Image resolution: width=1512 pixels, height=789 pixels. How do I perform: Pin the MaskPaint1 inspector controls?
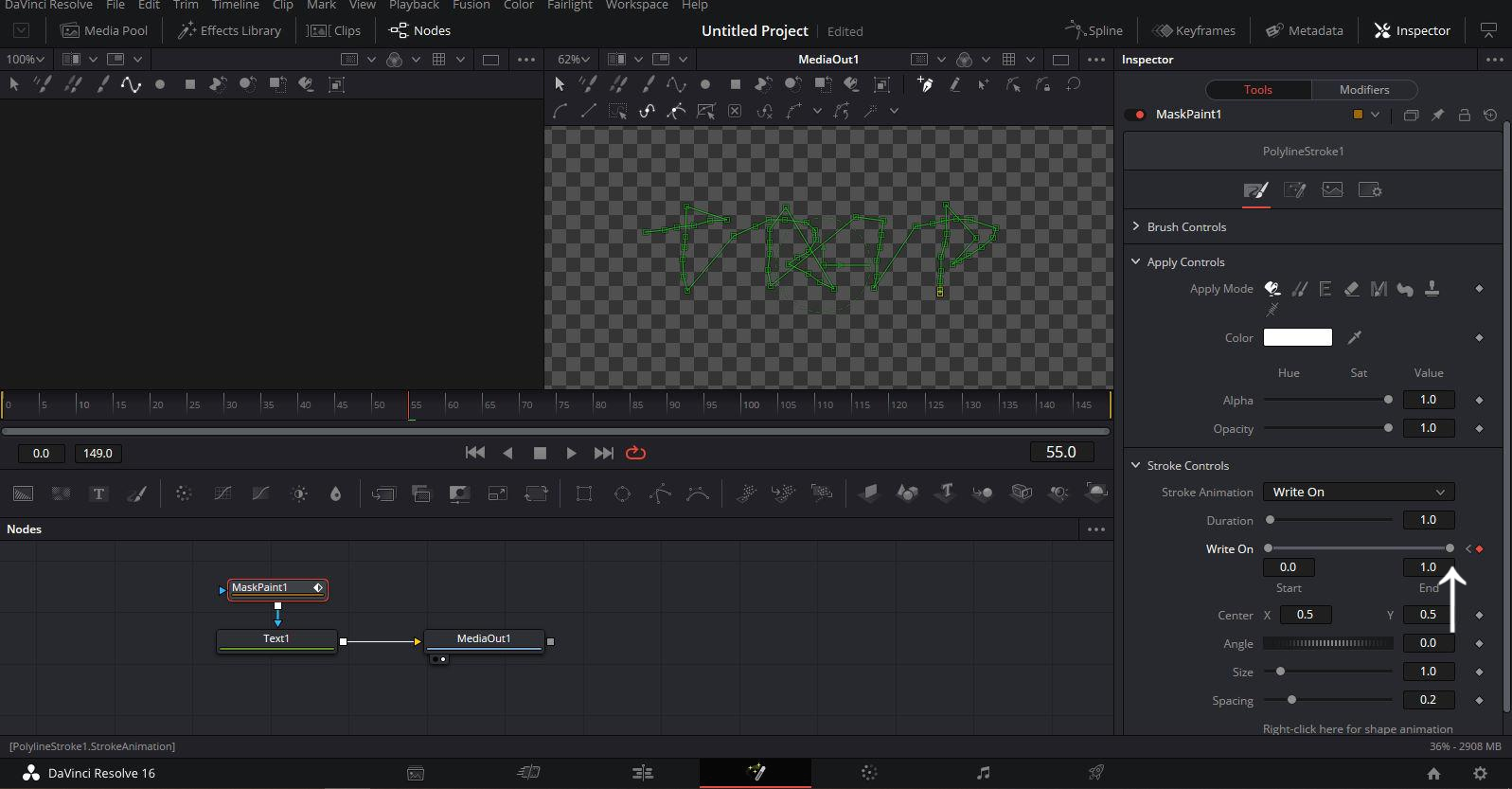1437,115
